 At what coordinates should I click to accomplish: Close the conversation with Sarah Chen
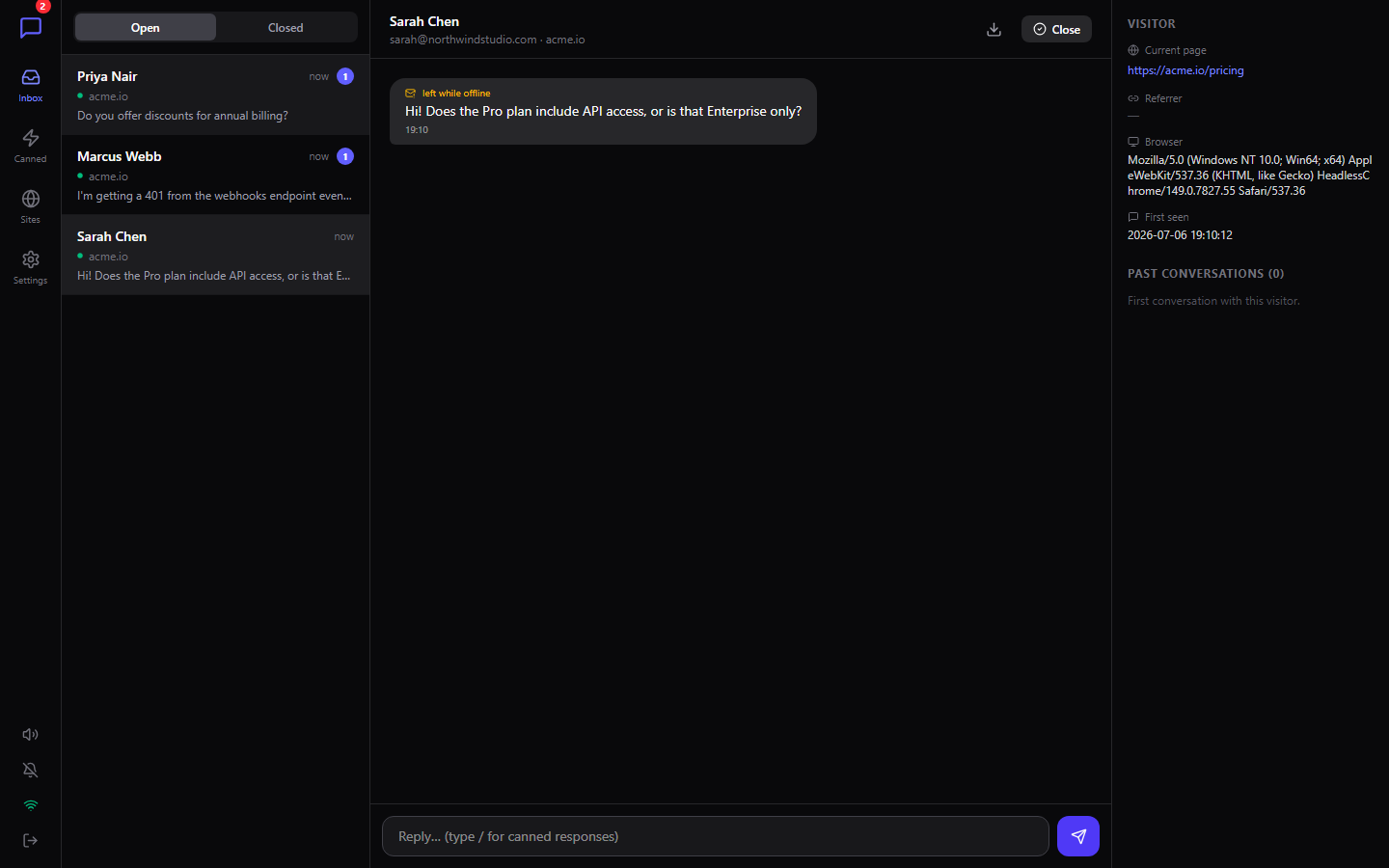[1056, 29]
